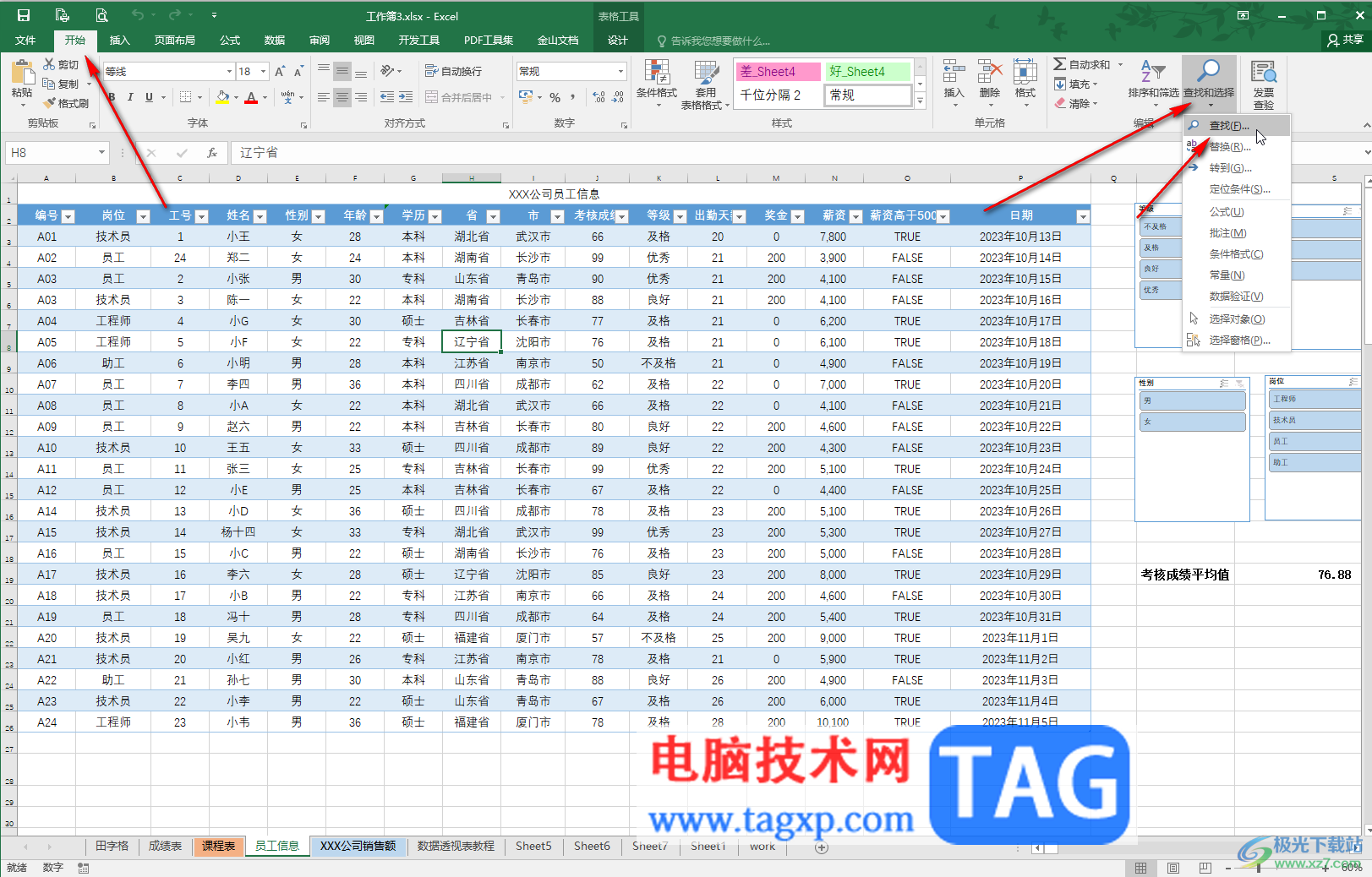Open invoice check (发票查验) icon
1372x877 pixels.
(x=1264, y=73)
